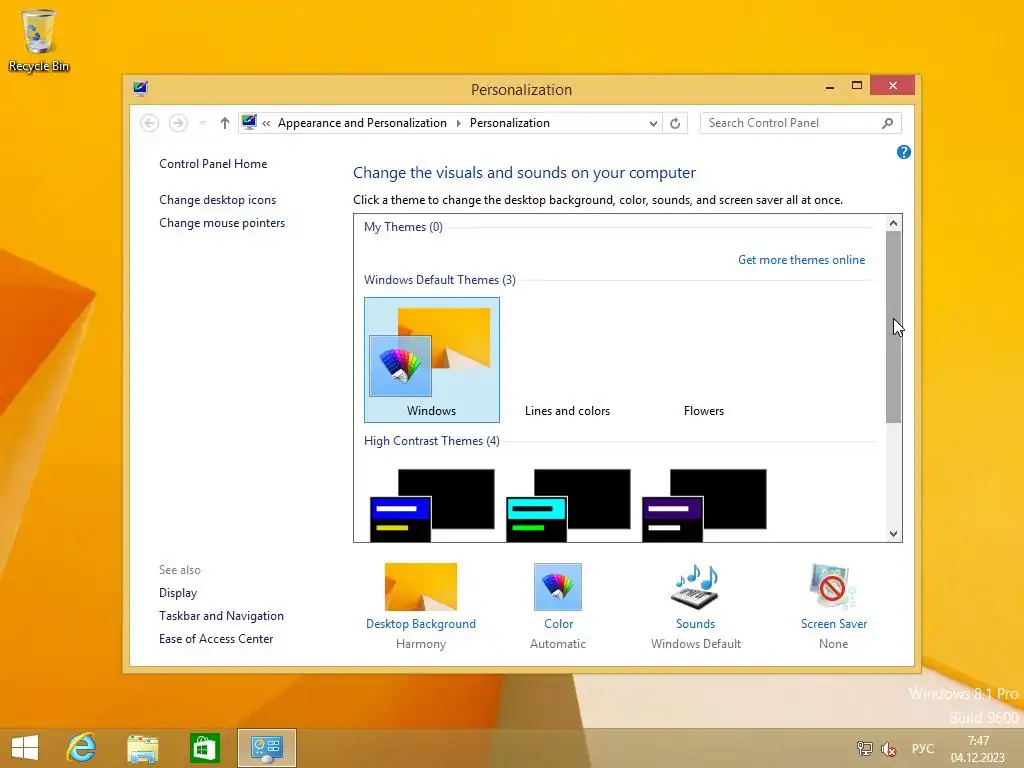This screenshot has width=1024, height=768.
Task: Click the themes list scroll down arrow
Action: [893, 534]
